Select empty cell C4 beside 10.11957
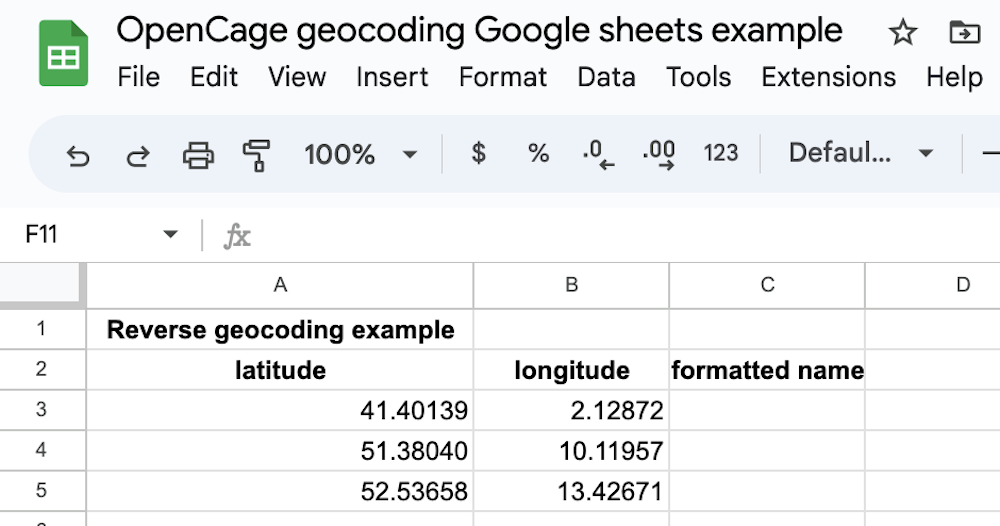The image size is (1000, 526). coord(767,450)
